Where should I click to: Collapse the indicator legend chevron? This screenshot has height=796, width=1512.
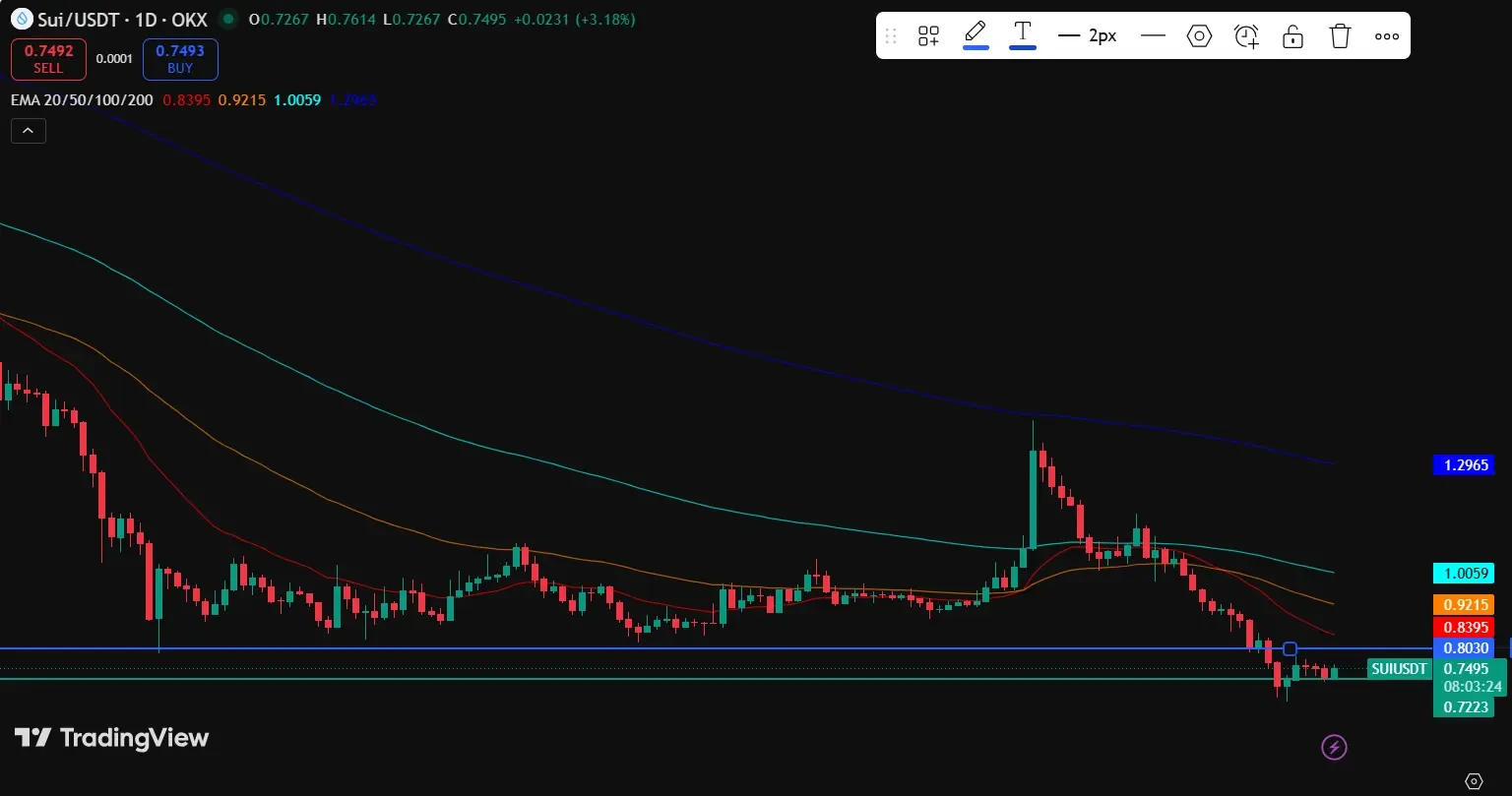(29, 130)
